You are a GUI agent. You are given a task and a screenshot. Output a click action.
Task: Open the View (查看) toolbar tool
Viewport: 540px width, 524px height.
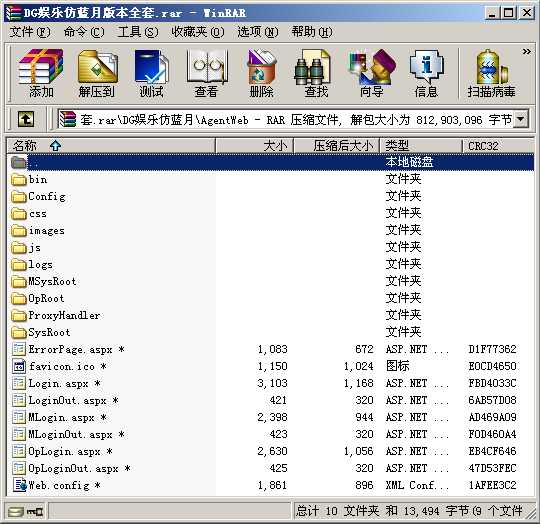[x=206, y=73]
